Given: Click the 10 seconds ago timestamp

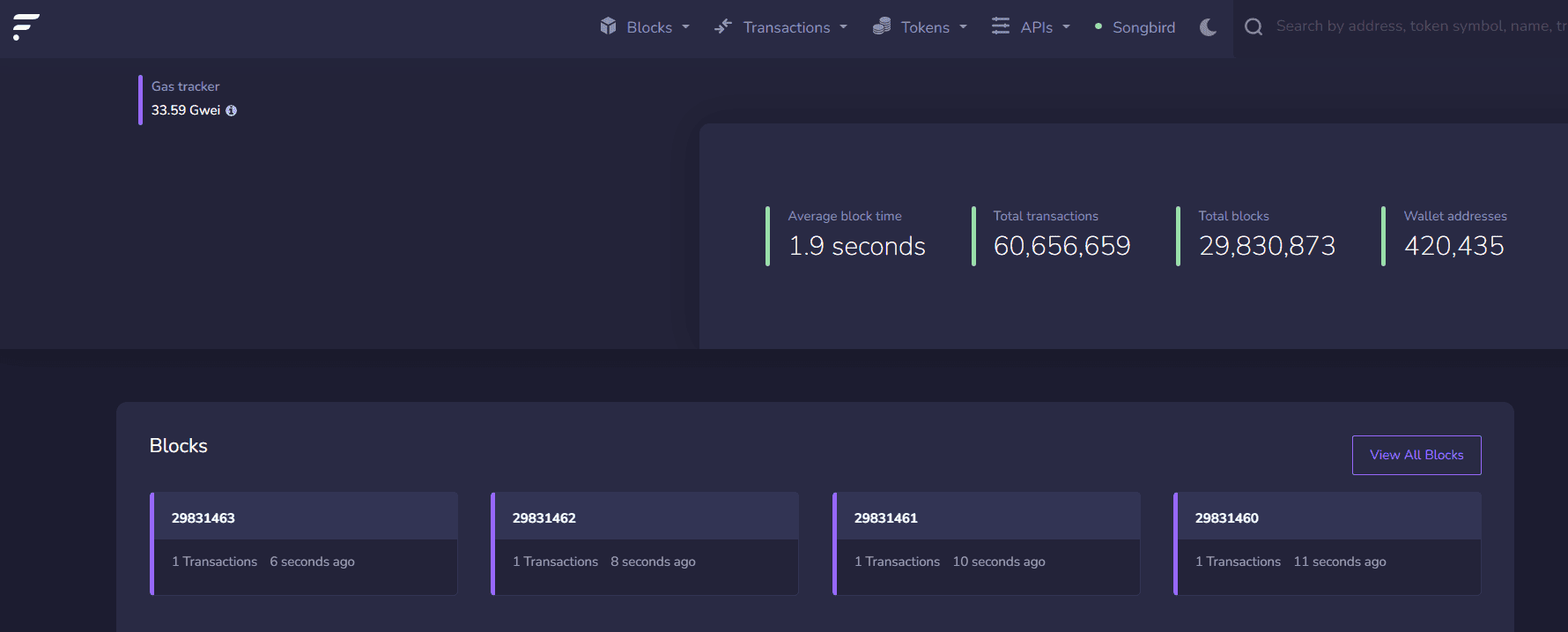Looking at the screenshot, I should [999, 561].
